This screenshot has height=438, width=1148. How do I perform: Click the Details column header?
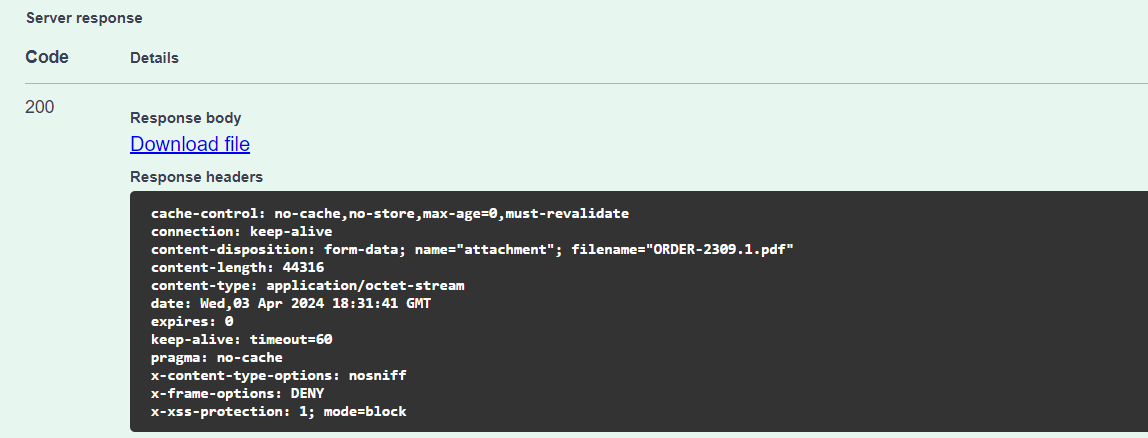tap(154, 58)
